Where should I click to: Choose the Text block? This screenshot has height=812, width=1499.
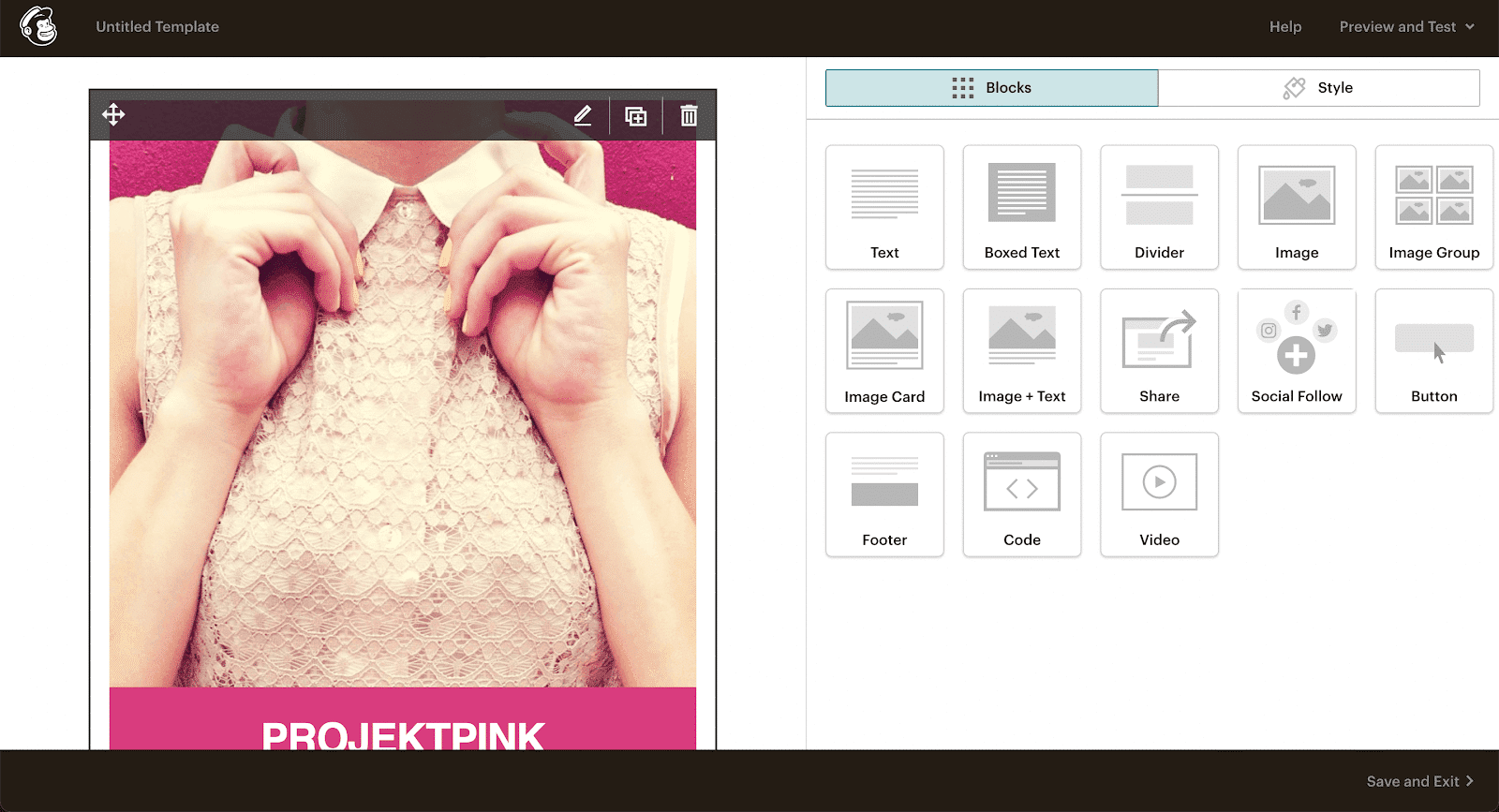click(884, 207)
